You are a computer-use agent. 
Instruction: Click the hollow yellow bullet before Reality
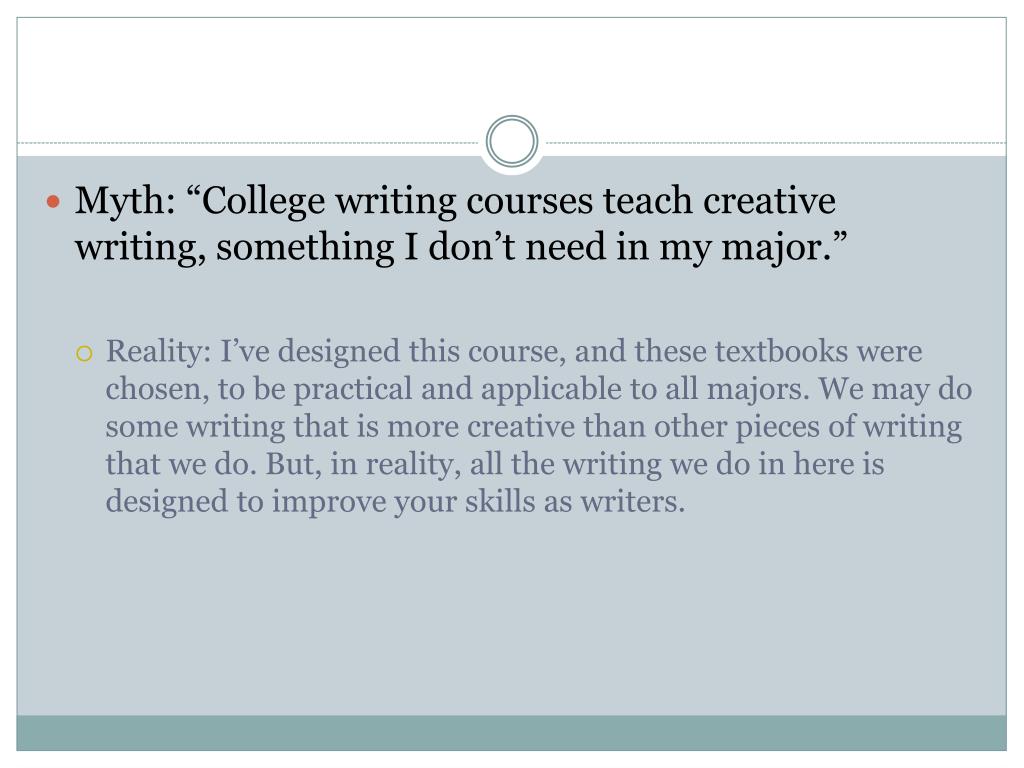click(x=84, y=354)
